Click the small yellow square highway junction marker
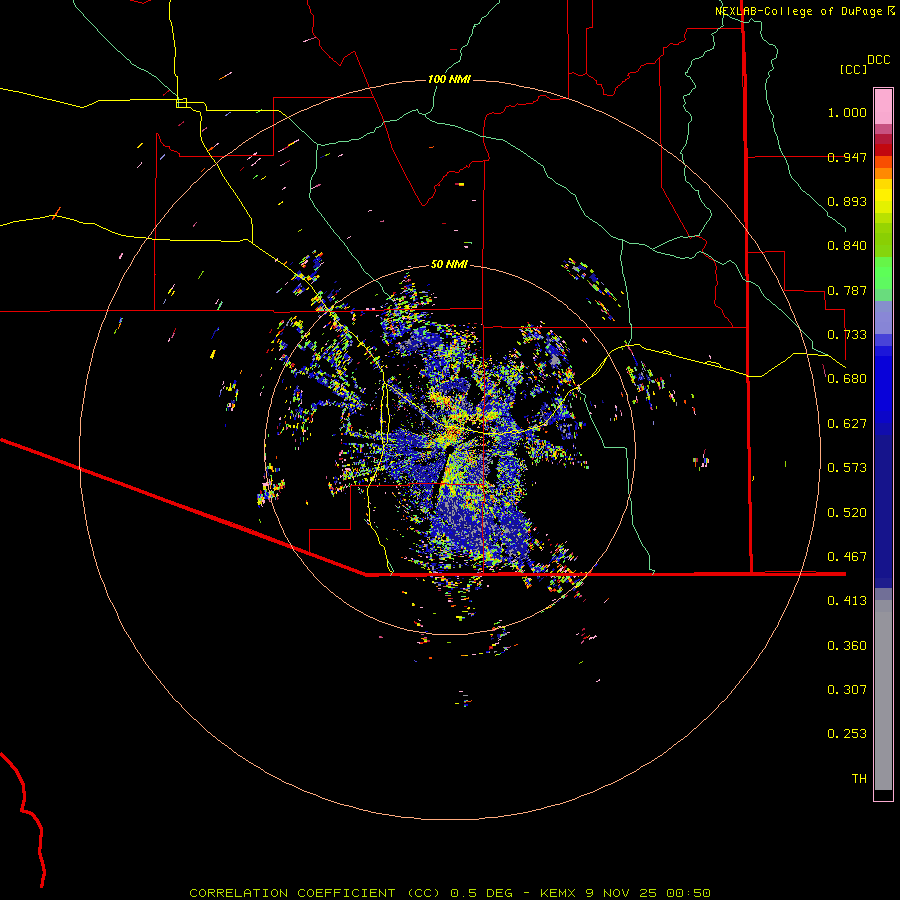Screen dimensions: 900x900 [181, 103]
